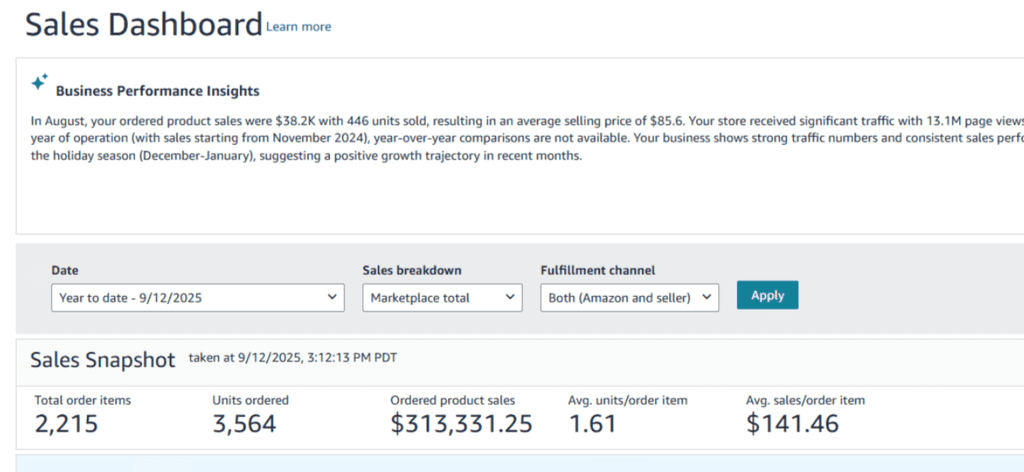The height and width of the screenshot is (472, 1024).
Task: Click the Fulfillment channel filter label
Action: [597, 270]
